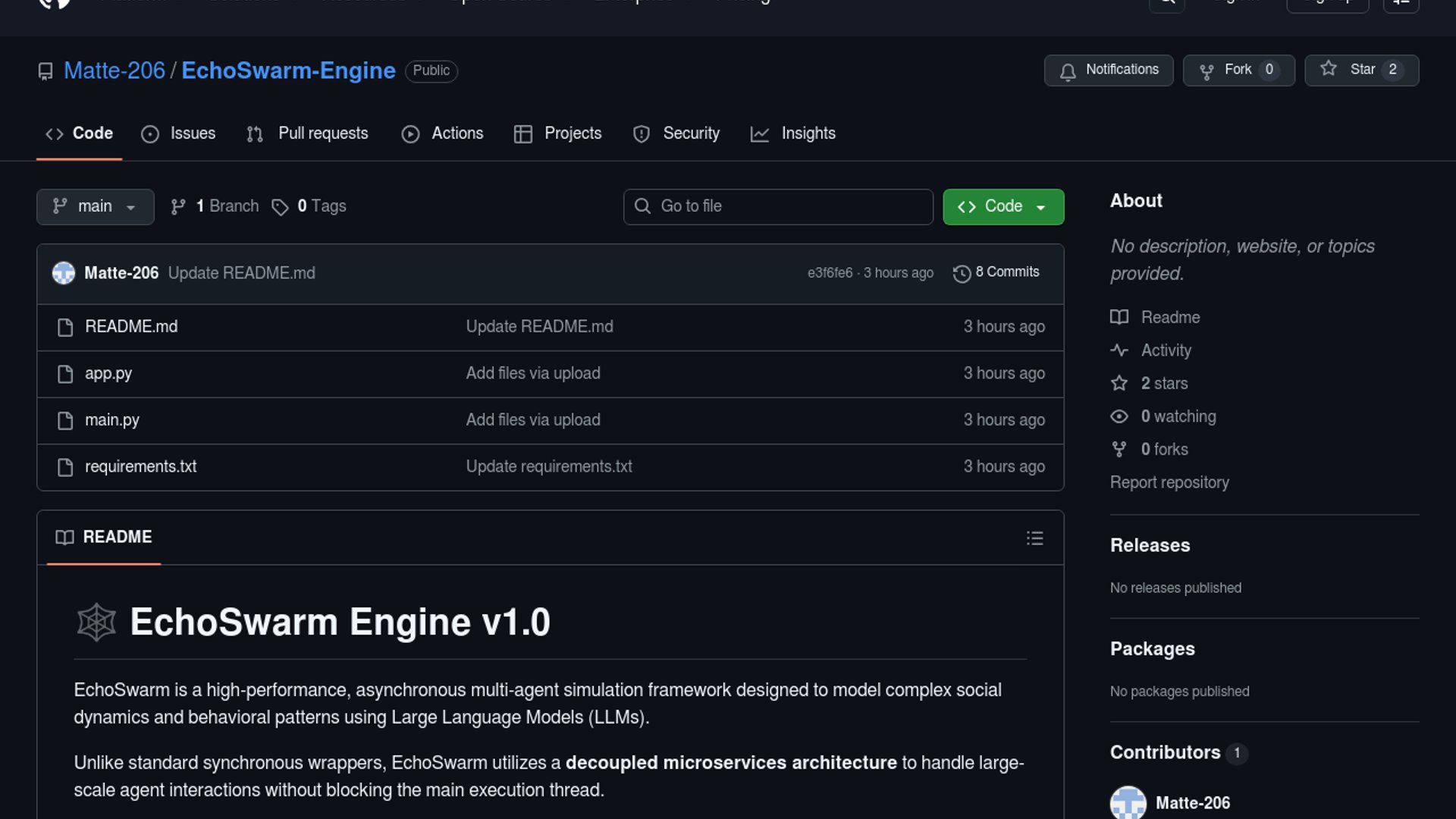Click the Readme book icon in About
This screenshot has height=819, width=1456.
click(1119, 317)
